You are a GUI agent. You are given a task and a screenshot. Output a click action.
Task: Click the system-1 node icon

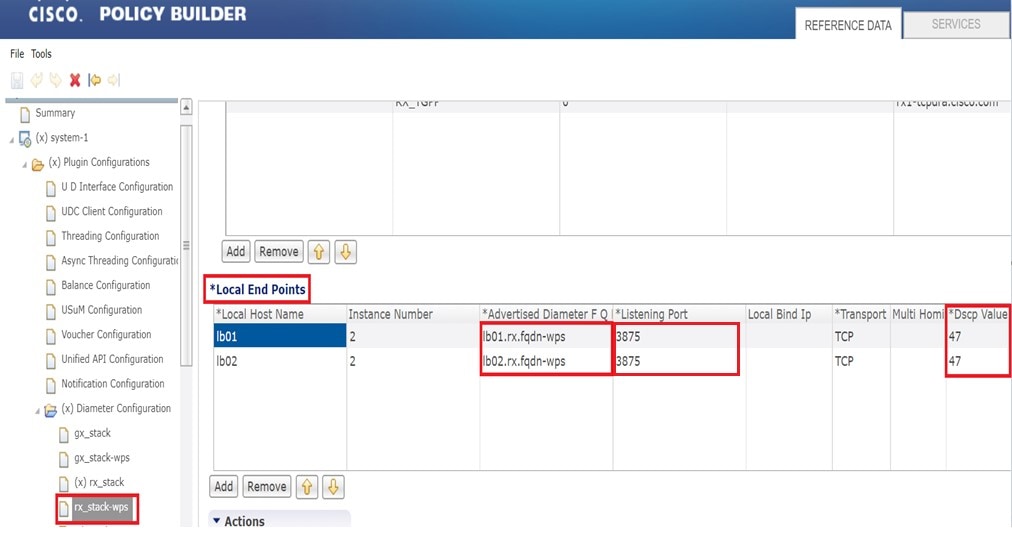click(25, 139)
